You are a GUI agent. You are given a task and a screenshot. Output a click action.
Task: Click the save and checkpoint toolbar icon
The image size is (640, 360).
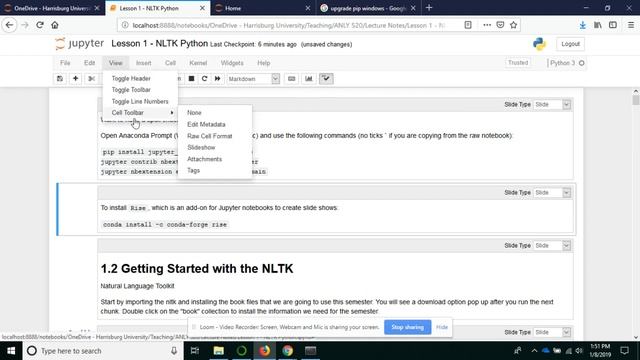click(60, 79)
